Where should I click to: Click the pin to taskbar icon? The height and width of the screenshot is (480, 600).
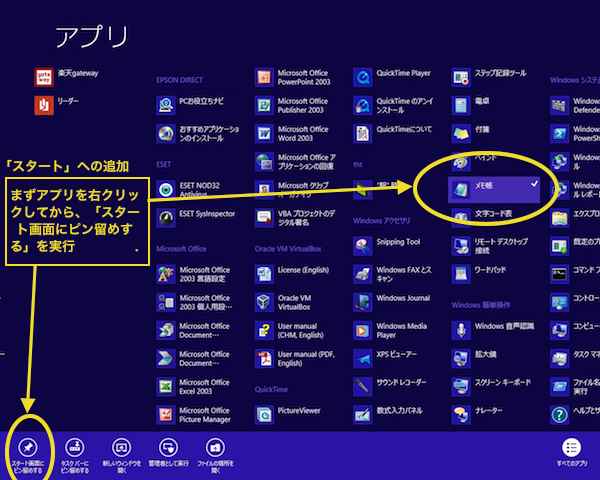click(x=75, y=447)
